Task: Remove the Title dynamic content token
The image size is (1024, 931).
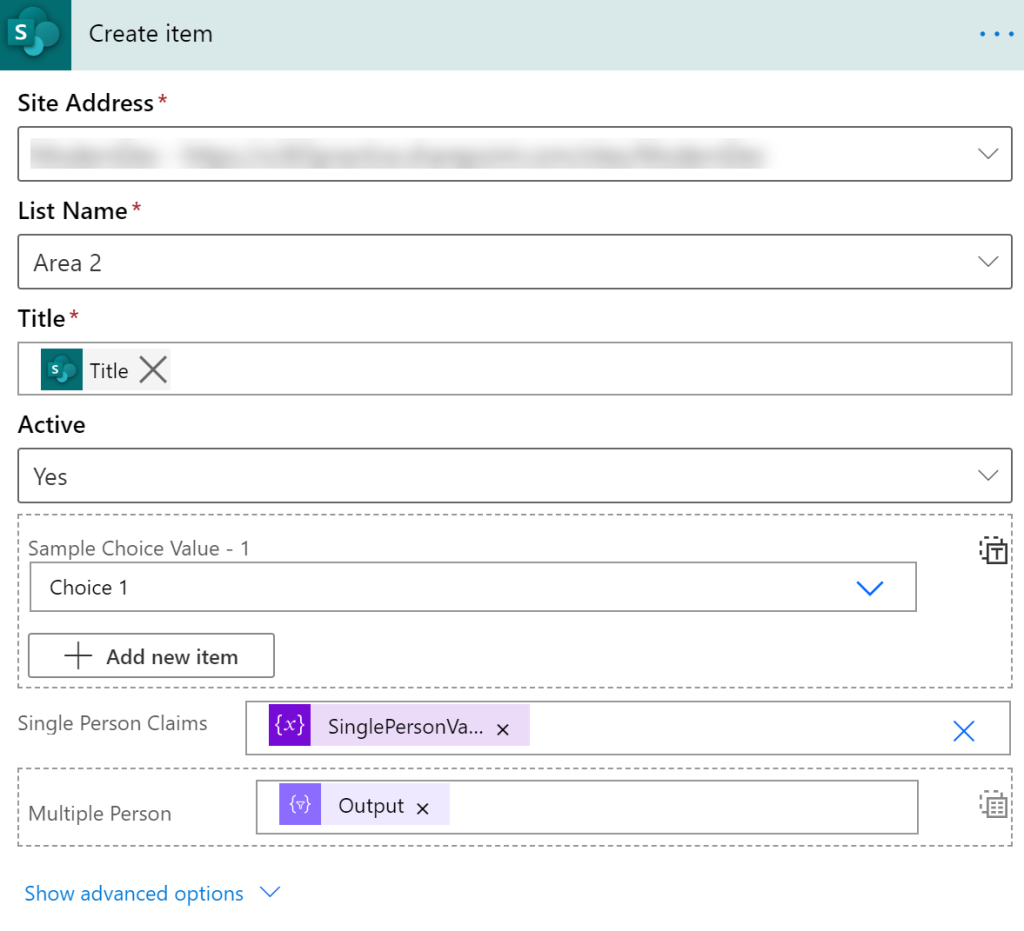Action: click(x=153, y=370)
